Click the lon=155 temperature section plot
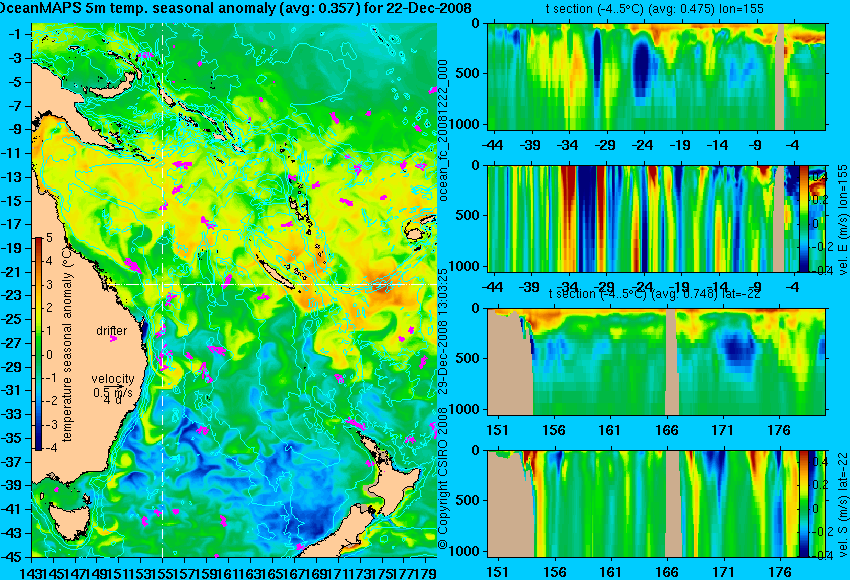The width and height of the screenshot is (850, 580). (656, 76)
